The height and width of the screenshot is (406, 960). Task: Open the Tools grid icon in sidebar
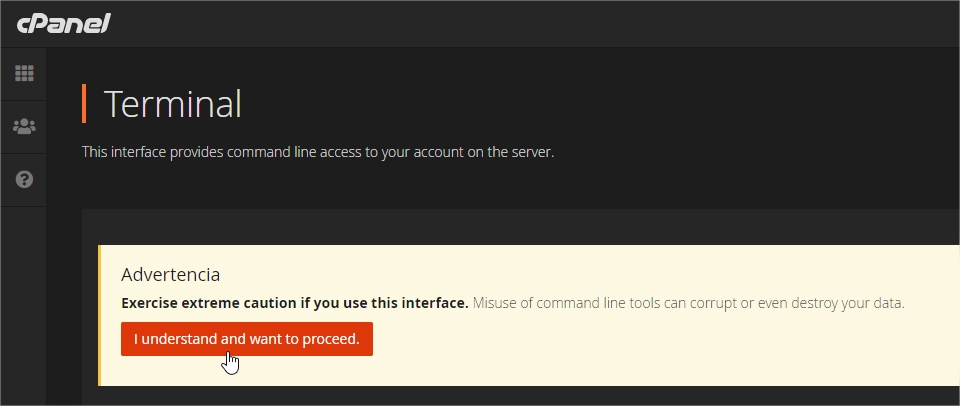coord(24,73)
